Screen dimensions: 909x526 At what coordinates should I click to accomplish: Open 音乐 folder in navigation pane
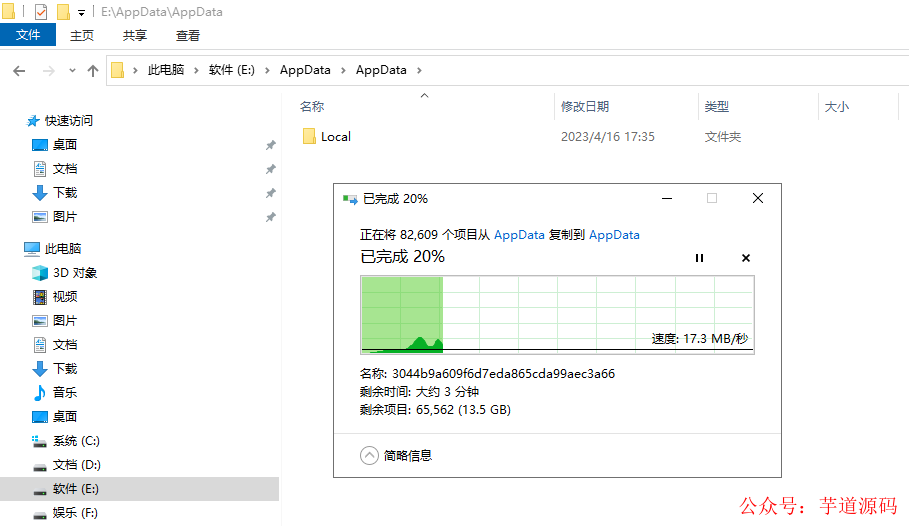(65, 393)
